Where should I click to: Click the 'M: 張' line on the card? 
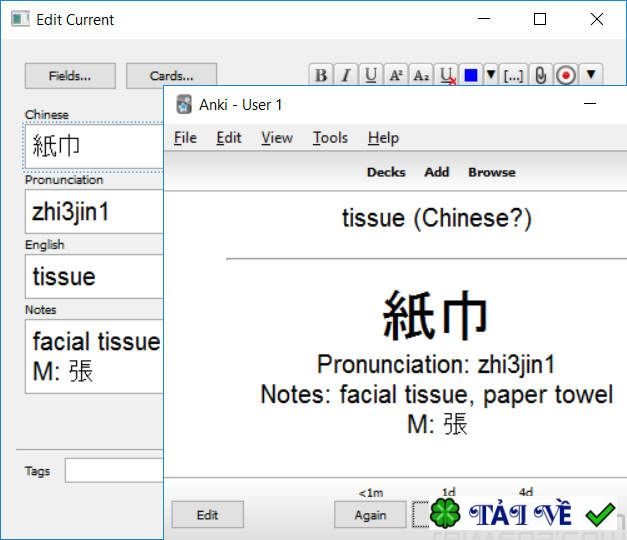point(437,424)
